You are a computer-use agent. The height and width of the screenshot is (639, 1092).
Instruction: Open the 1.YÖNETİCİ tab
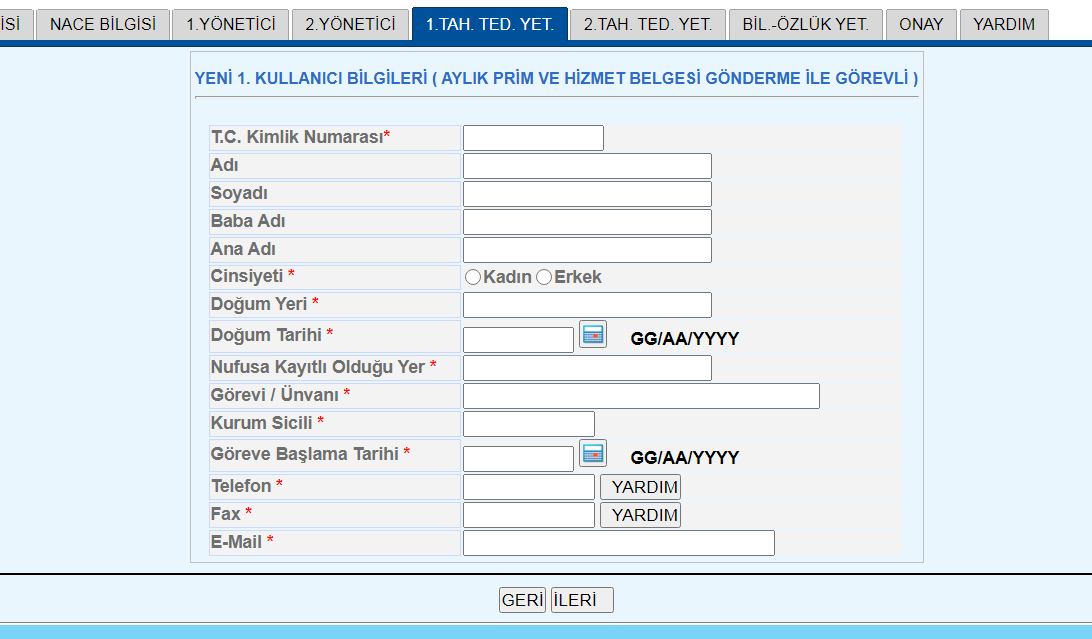(231, 24)
